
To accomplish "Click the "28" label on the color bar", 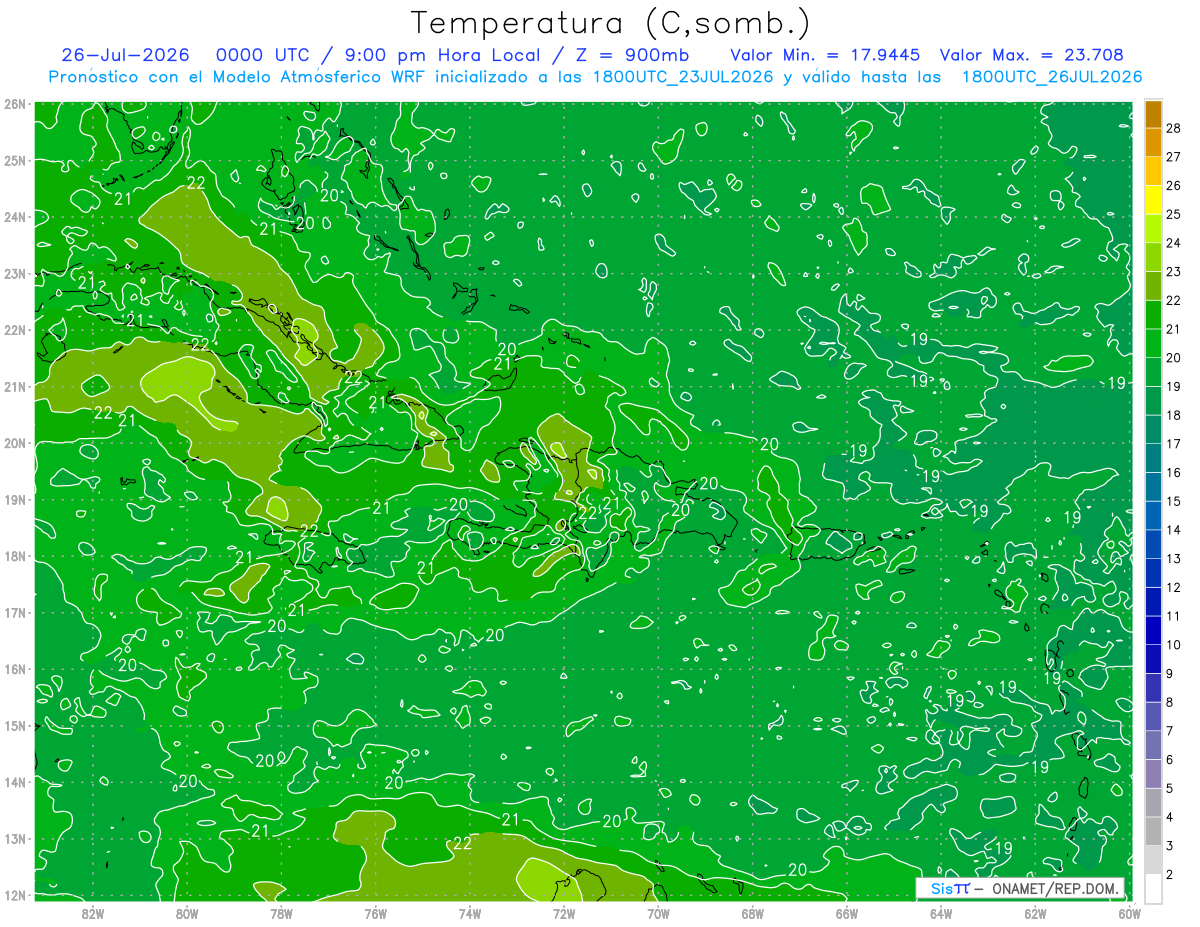I will pos(1173,128).
